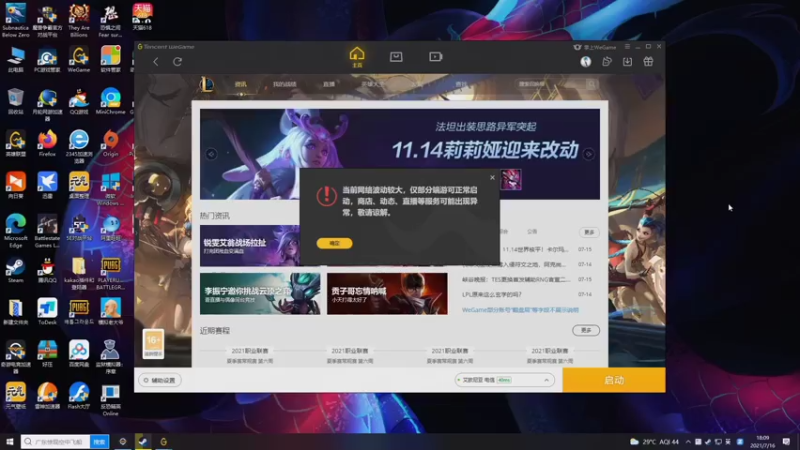Click the yellow 启动 launch button
The width and height of the screenshot is (800, 450).
pyautogui.click(x=614, y=380)
